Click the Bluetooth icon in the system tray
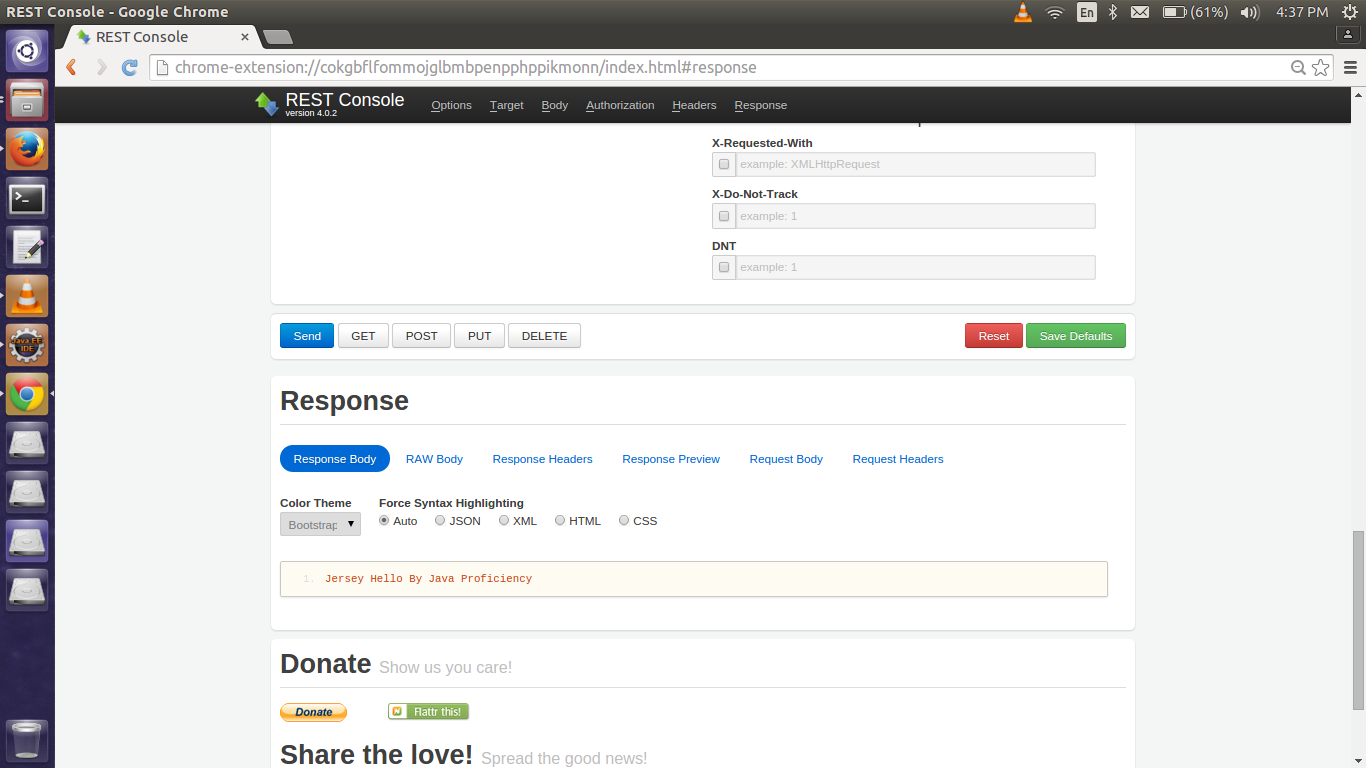Viewport: 1366px width, 768px height. (1113, 14)
